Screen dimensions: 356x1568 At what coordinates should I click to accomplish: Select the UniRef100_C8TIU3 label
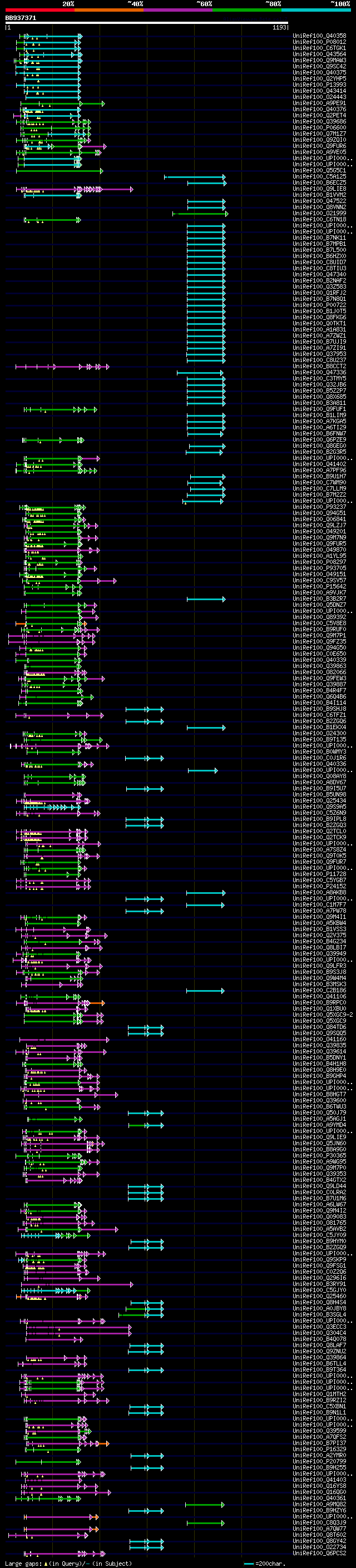coord(319,269)
